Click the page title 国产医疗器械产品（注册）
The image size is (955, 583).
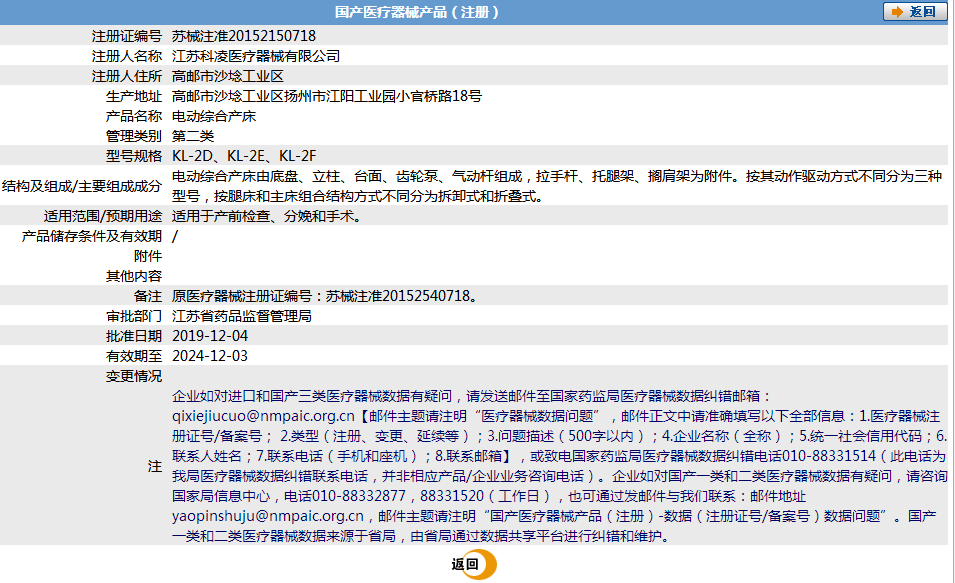[417, 12]
